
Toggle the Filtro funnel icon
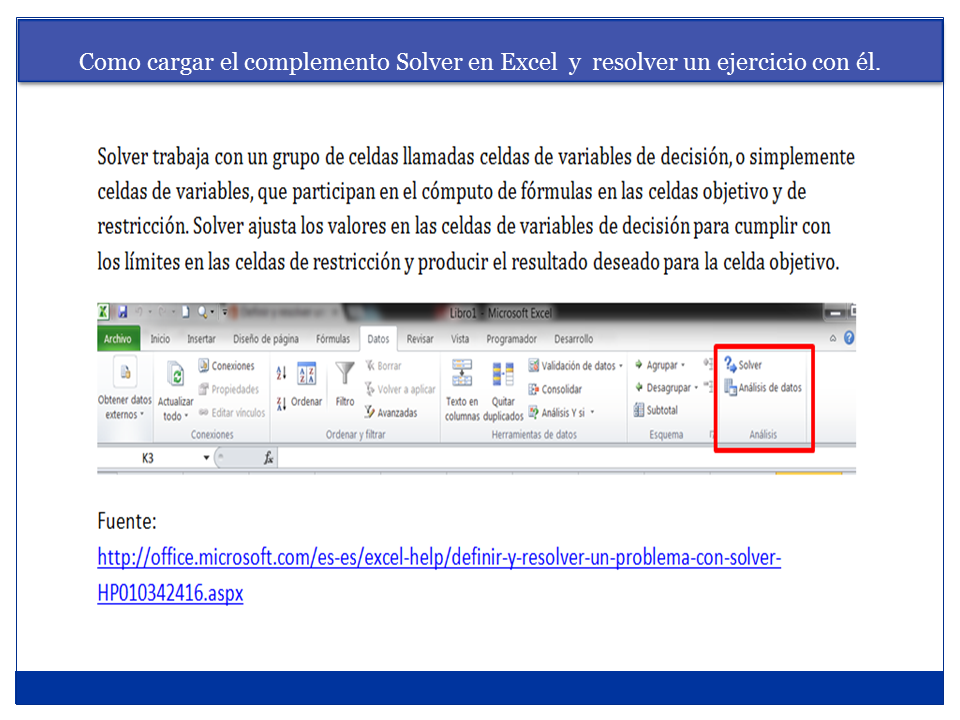coord(345,373)
